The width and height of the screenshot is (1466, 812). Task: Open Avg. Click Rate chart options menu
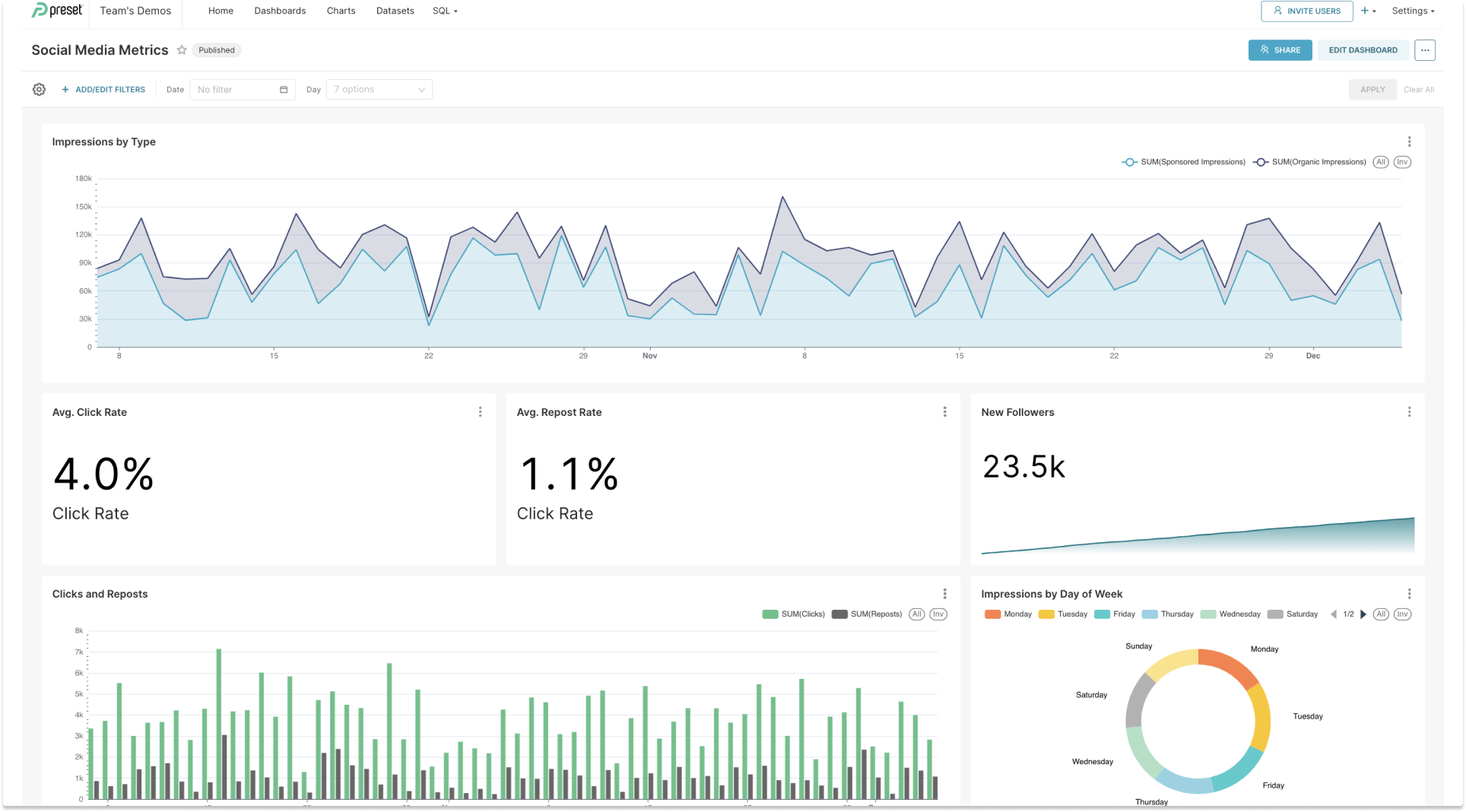(x=480, y=412)
